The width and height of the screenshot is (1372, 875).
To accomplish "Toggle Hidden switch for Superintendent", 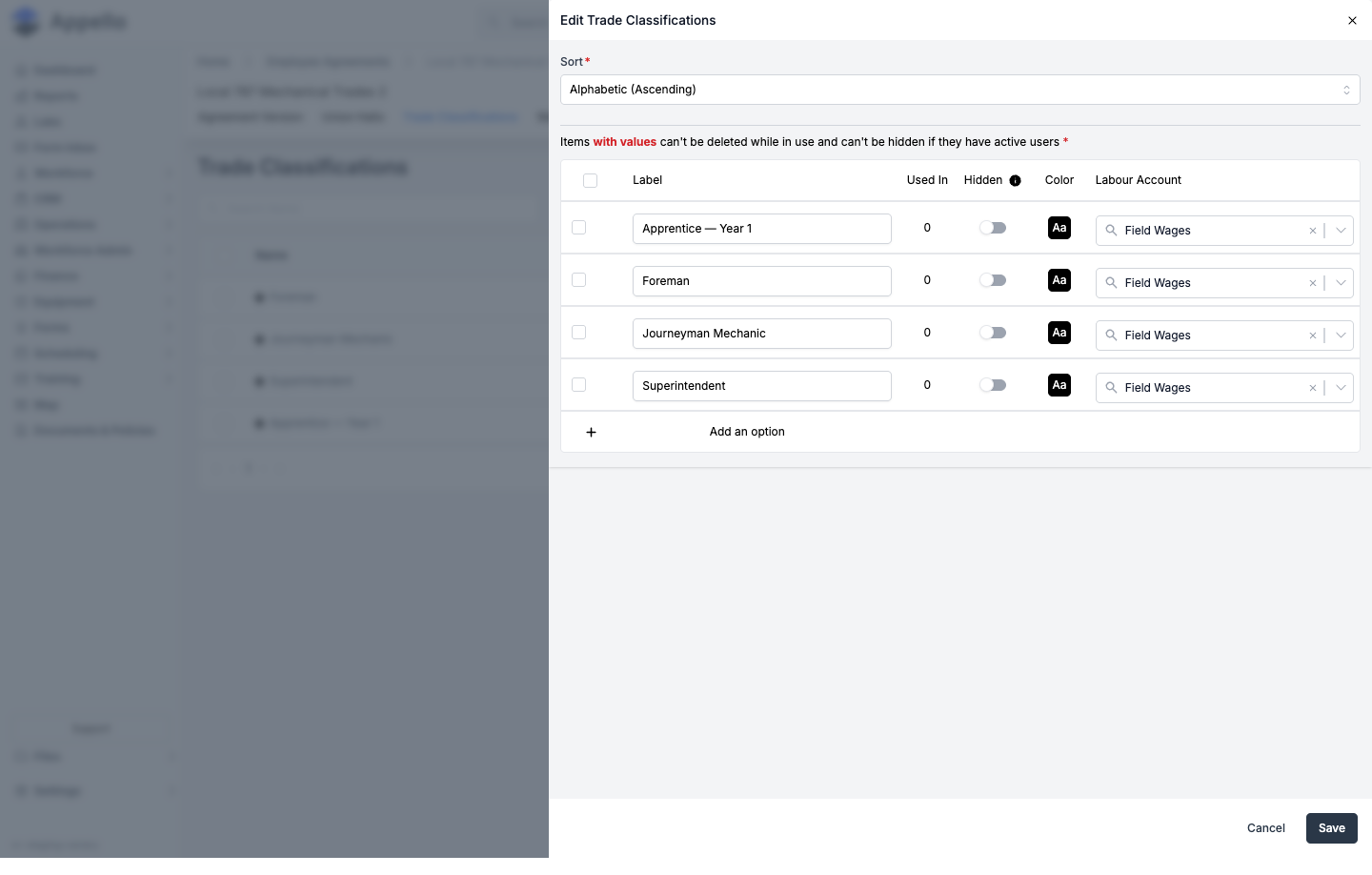I will pyautogui.click(x=993, y=385).
